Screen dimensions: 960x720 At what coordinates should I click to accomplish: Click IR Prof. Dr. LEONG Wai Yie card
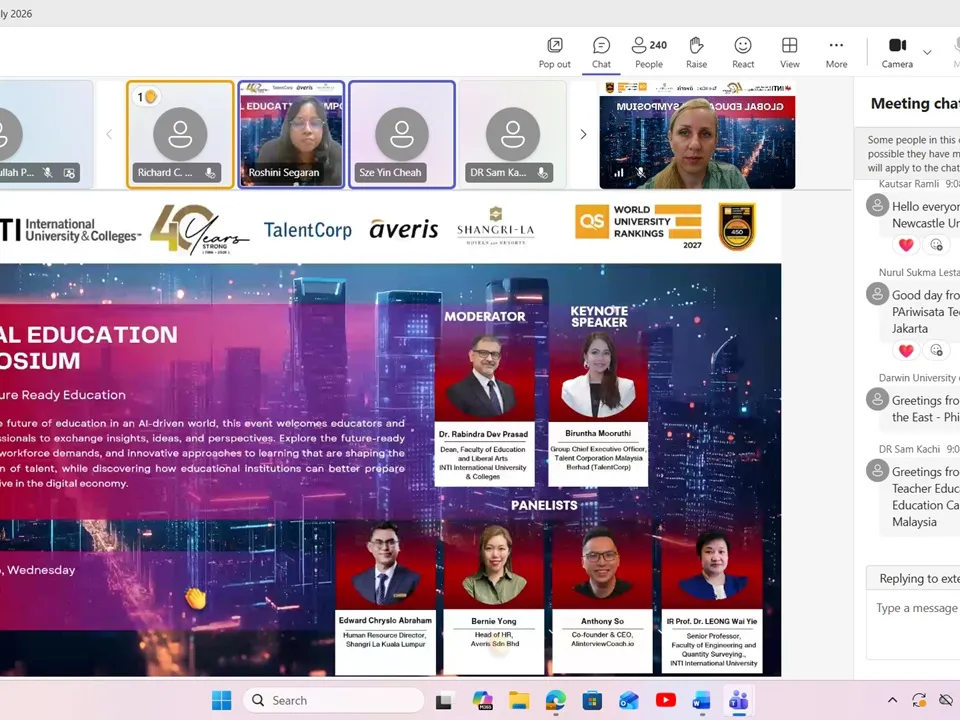pyautogui.click(x=713, y=596)
